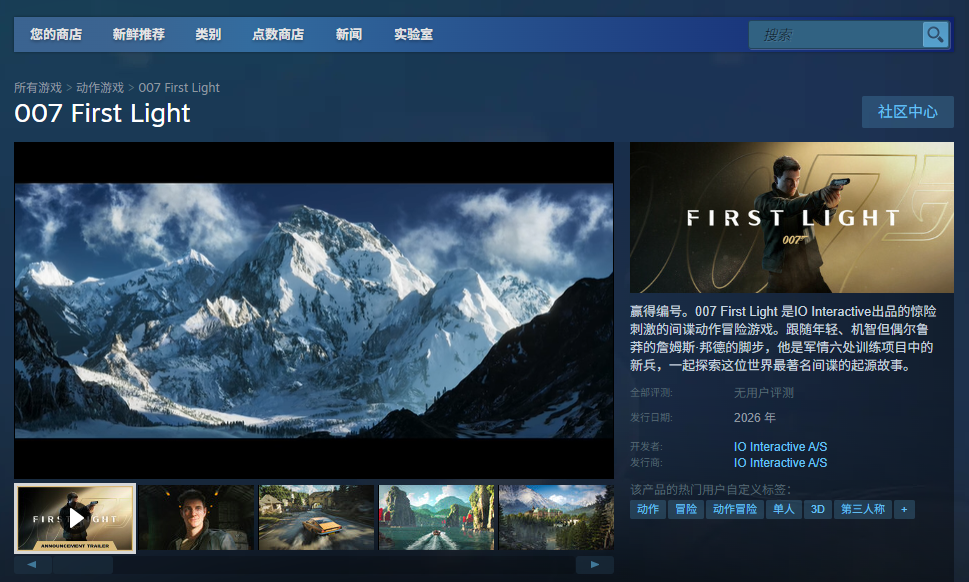Click the 007 First Light page title

tap(103, 113)
